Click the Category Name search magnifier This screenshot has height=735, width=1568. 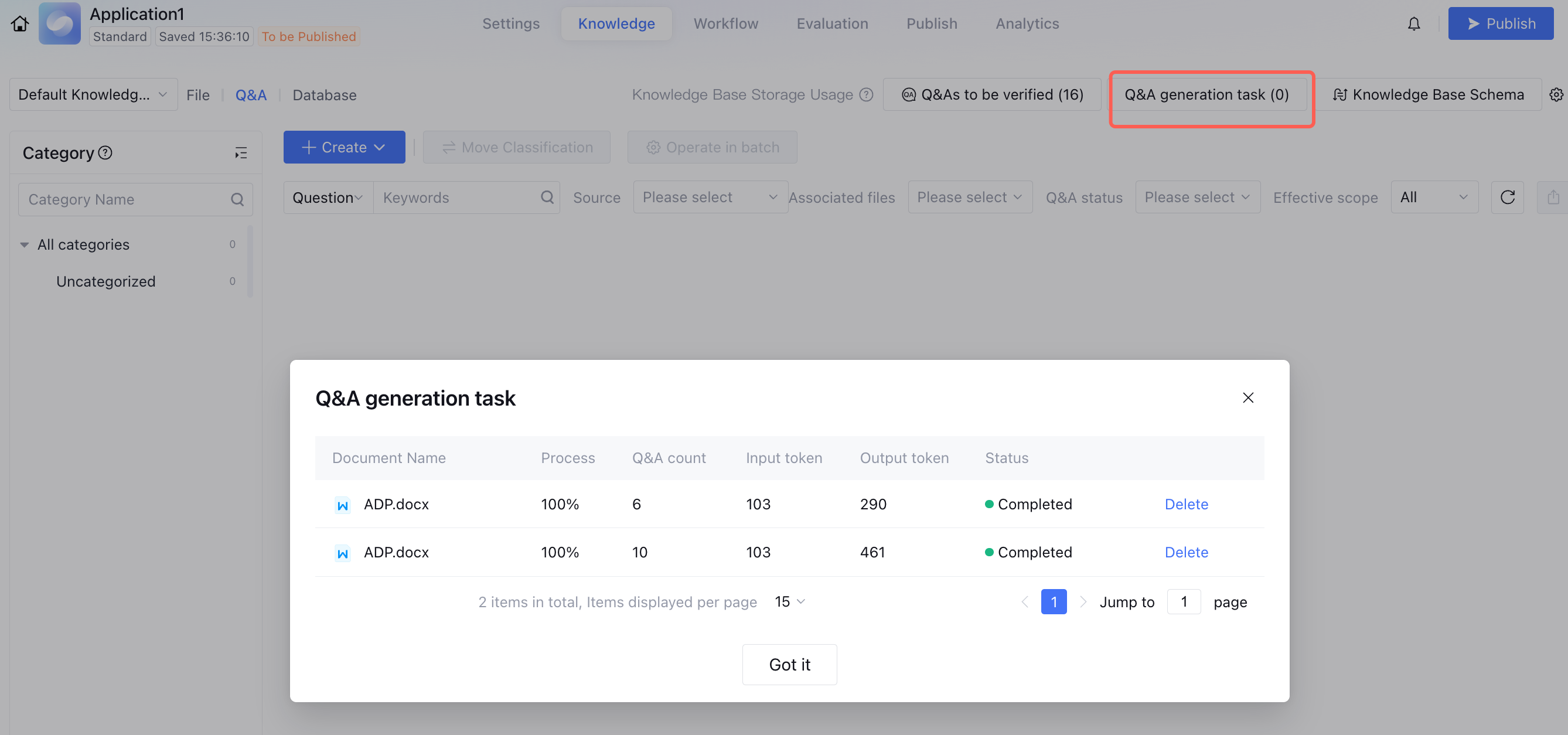[x=237, y=200]
